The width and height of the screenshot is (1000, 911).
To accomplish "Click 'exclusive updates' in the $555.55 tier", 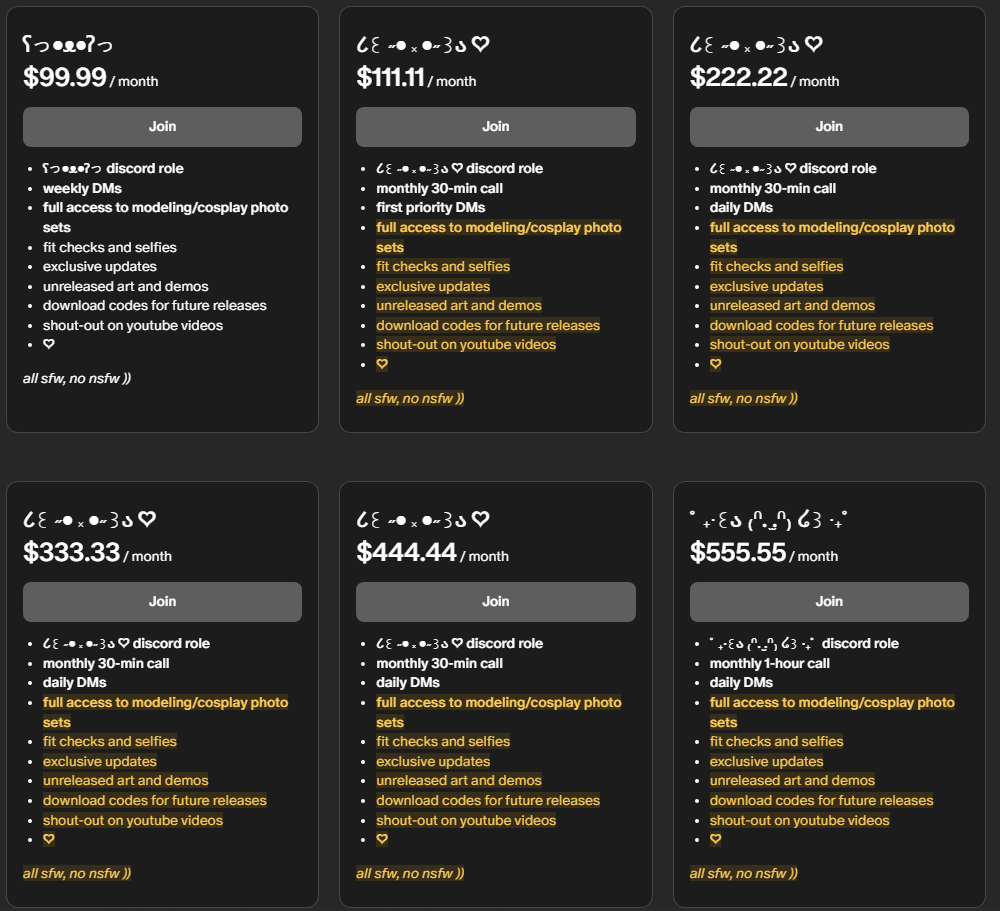I will 767,762.
